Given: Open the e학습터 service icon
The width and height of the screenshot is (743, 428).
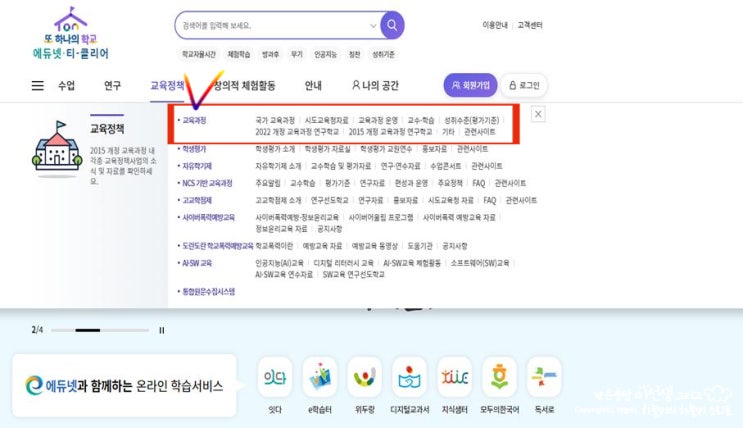Looking at the screenshot, I should [x=320, y=377].
